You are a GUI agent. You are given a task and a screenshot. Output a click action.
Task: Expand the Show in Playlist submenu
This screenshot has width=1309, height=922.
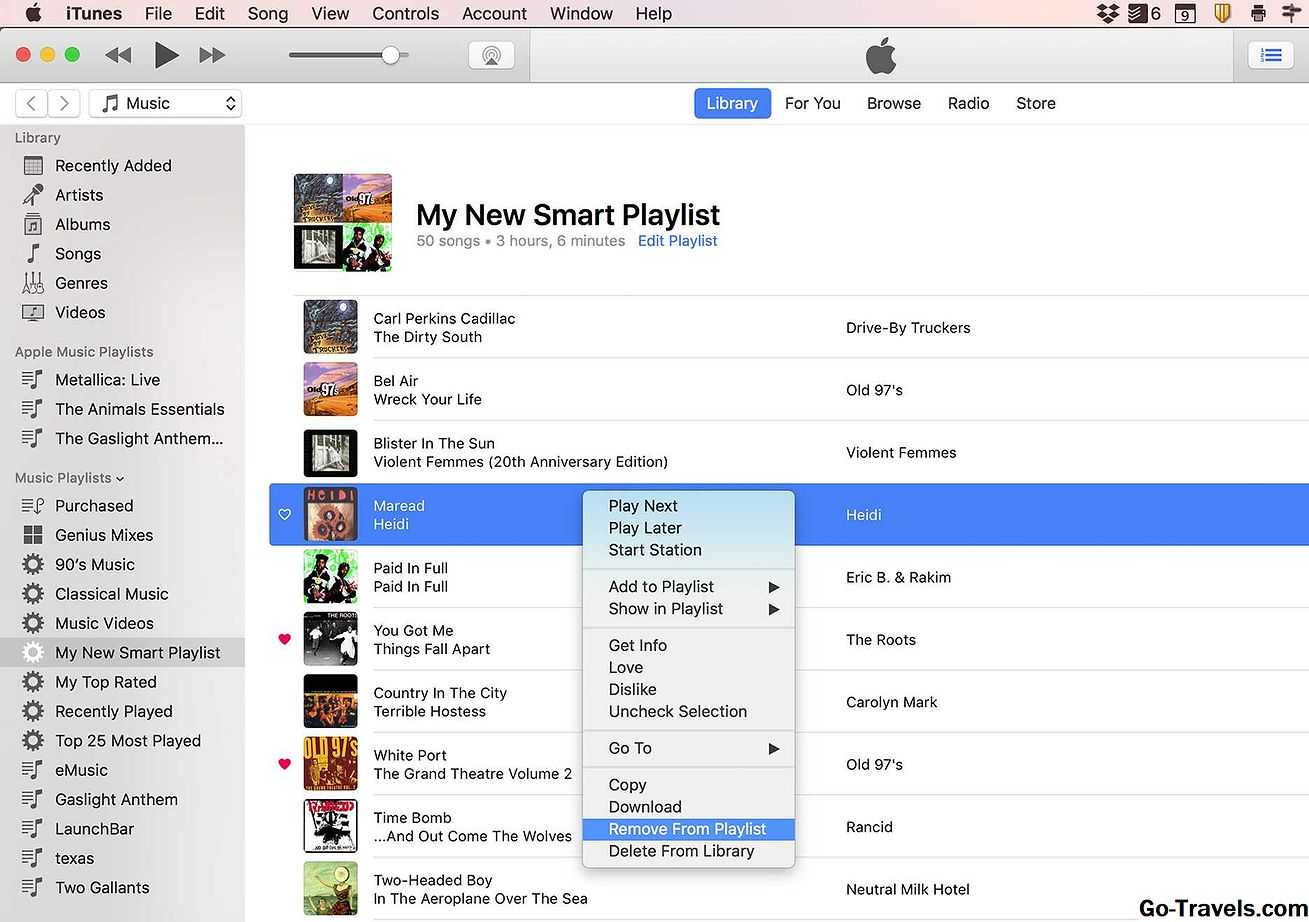point(688,609)
